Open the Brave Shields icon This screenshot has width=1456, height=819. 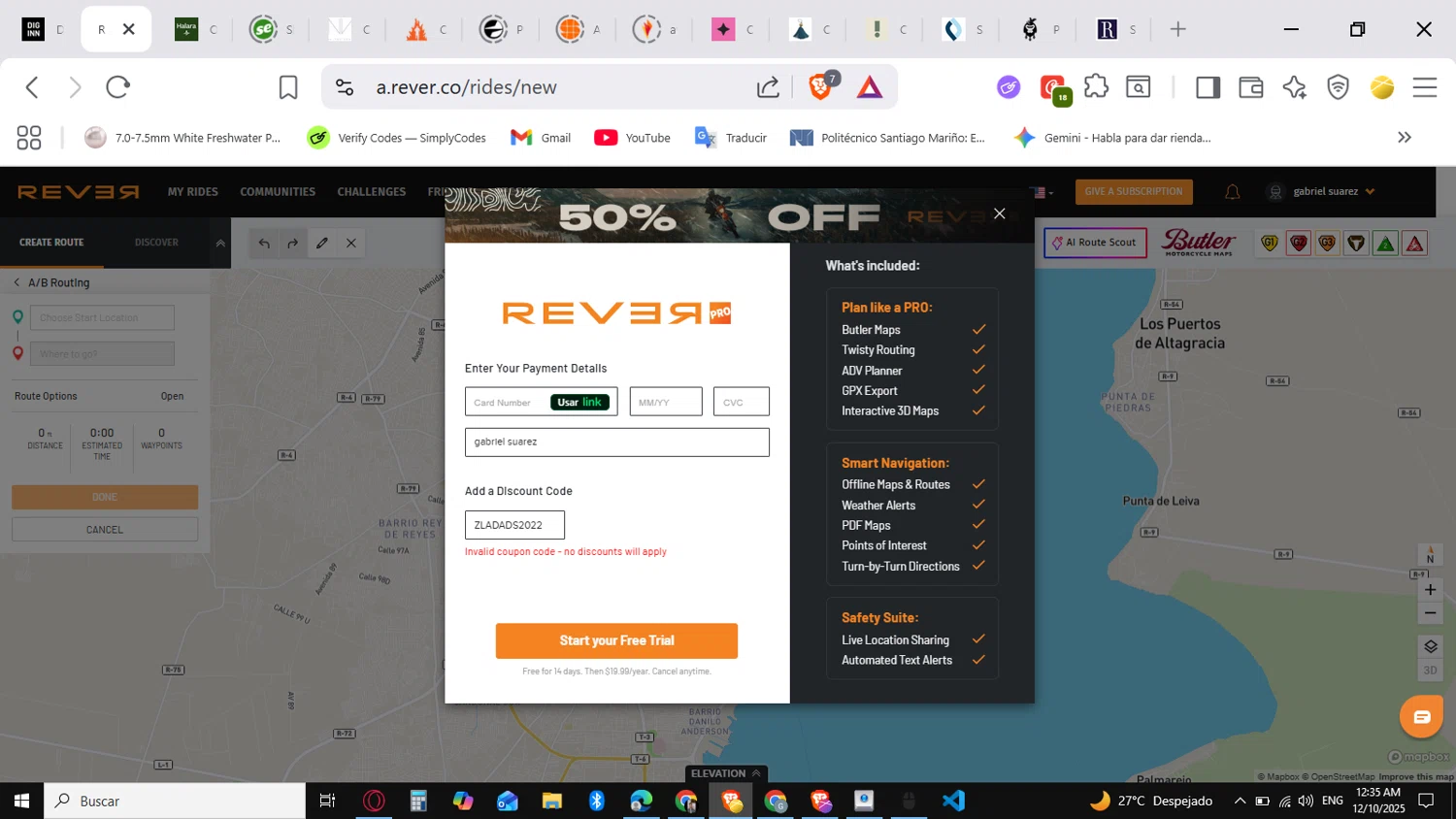(822, 87)
